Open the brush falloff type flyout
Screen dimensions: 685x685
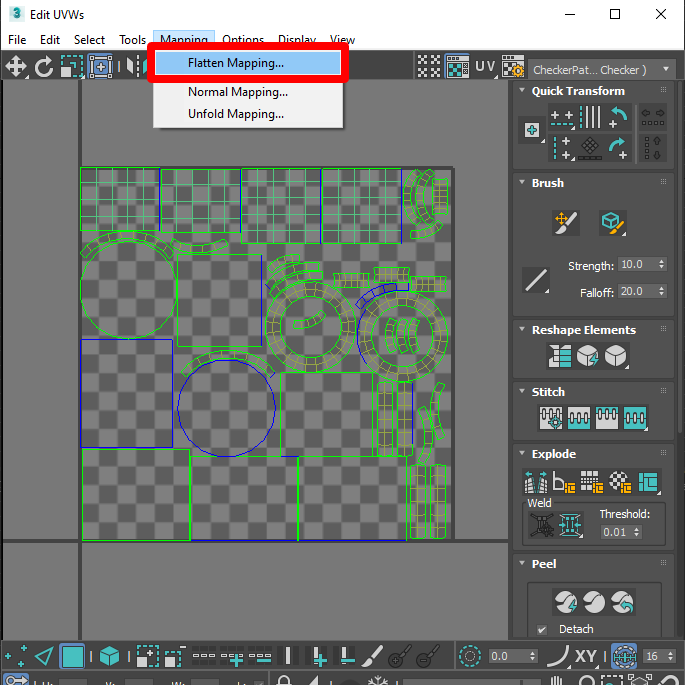point(536,280)
